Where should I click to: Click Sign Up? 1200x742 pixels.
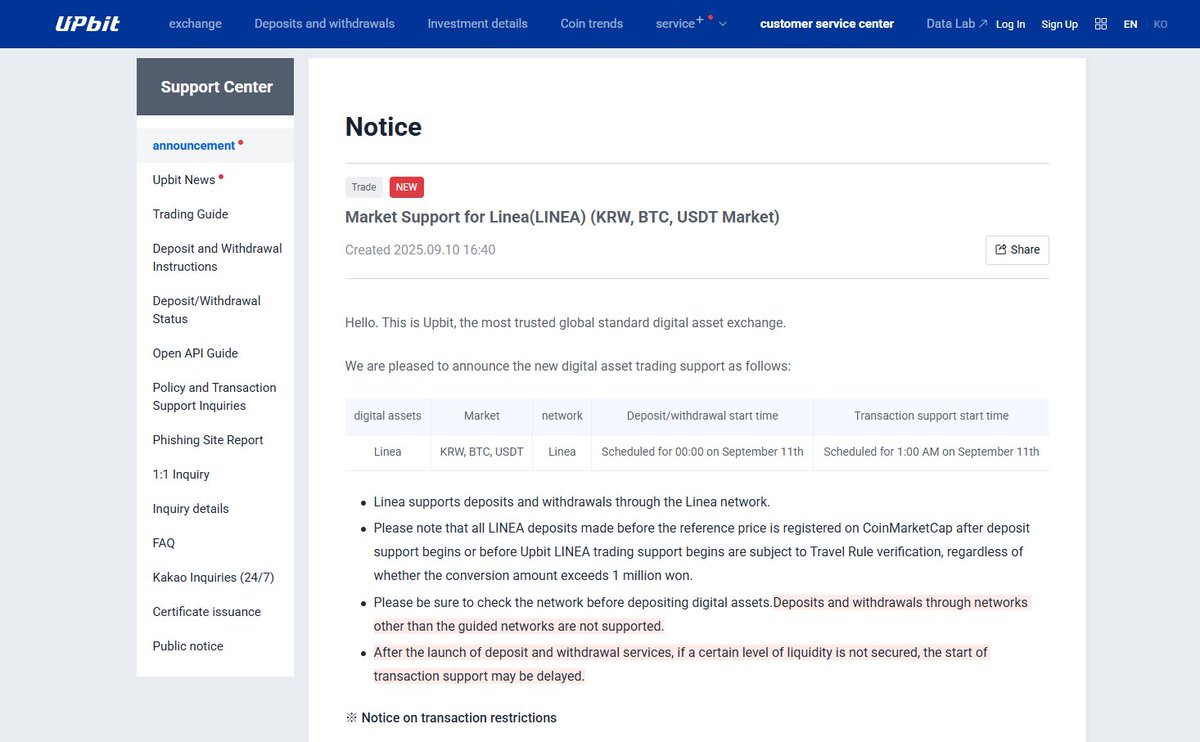point(1059,24)
